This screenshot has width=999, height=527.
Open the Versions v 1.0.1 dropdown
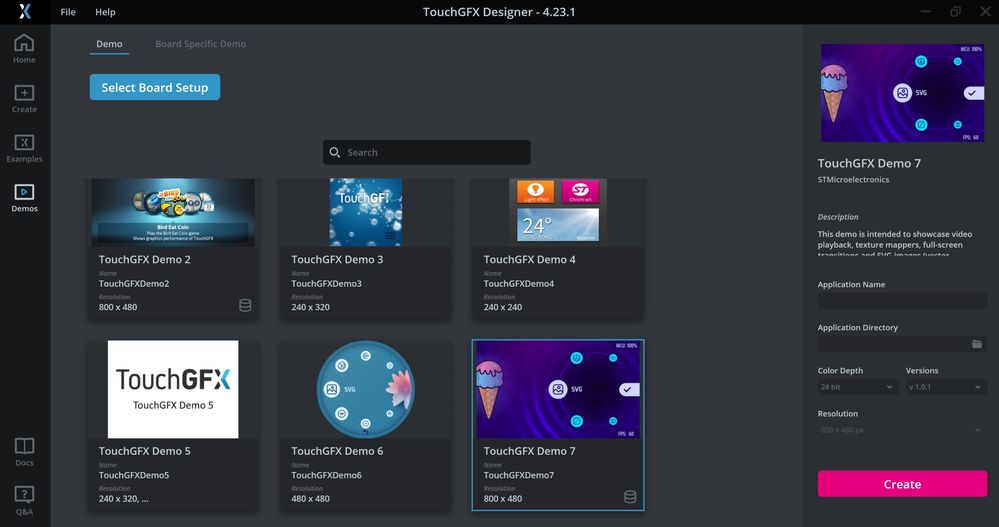point(945,387)
